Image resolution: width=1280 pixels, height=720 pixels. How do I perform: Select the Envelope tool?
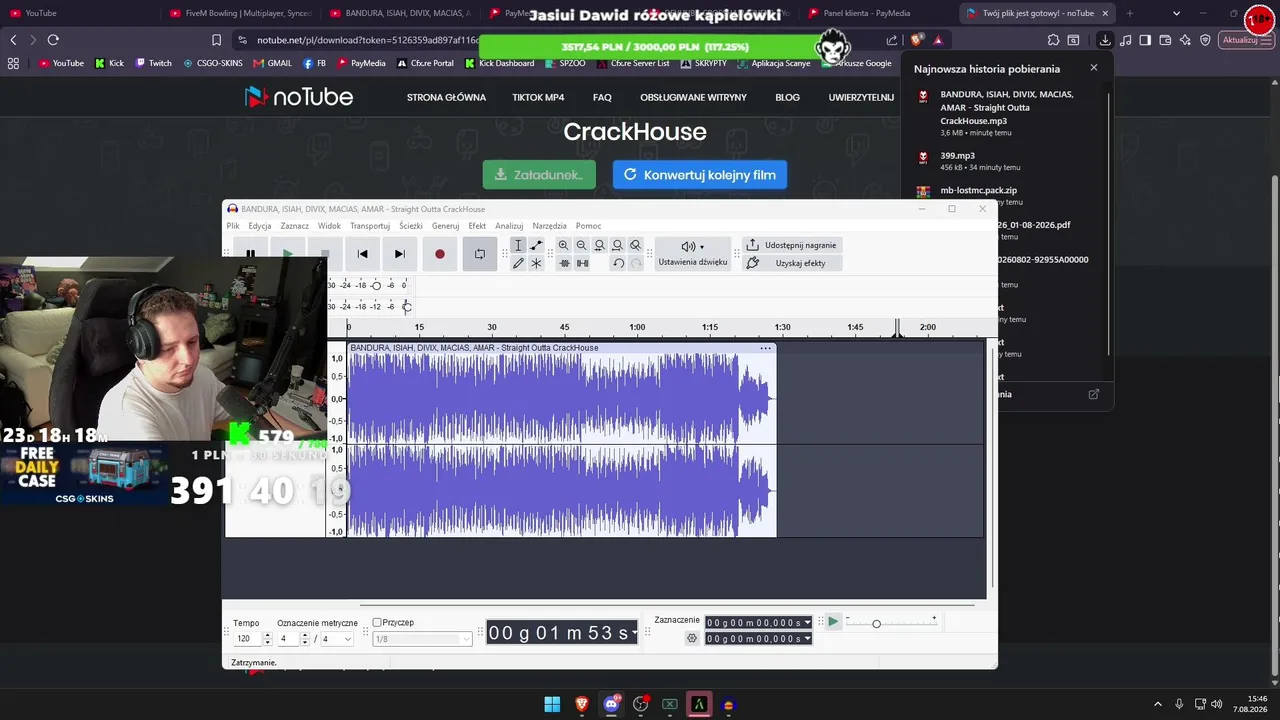536,246
